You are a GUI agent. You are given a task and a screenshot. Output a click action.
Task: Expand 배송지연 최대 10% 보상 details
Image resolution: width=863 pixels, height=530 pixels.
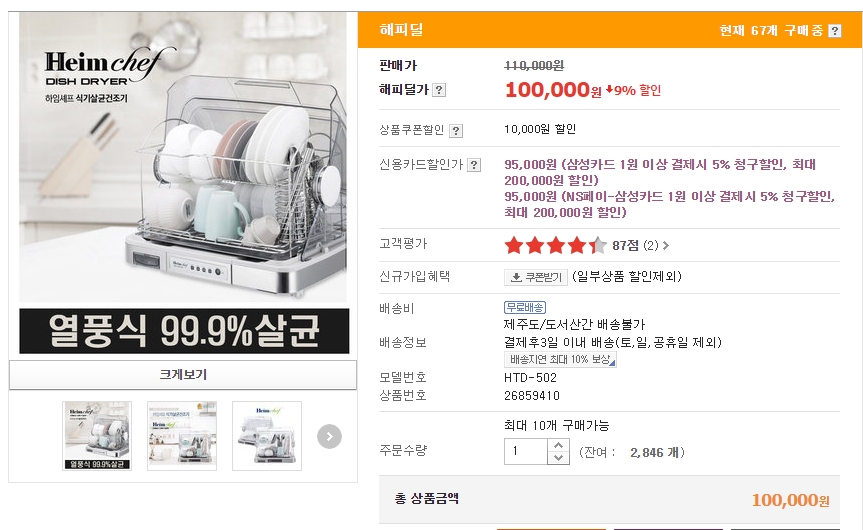pos(560,359)
